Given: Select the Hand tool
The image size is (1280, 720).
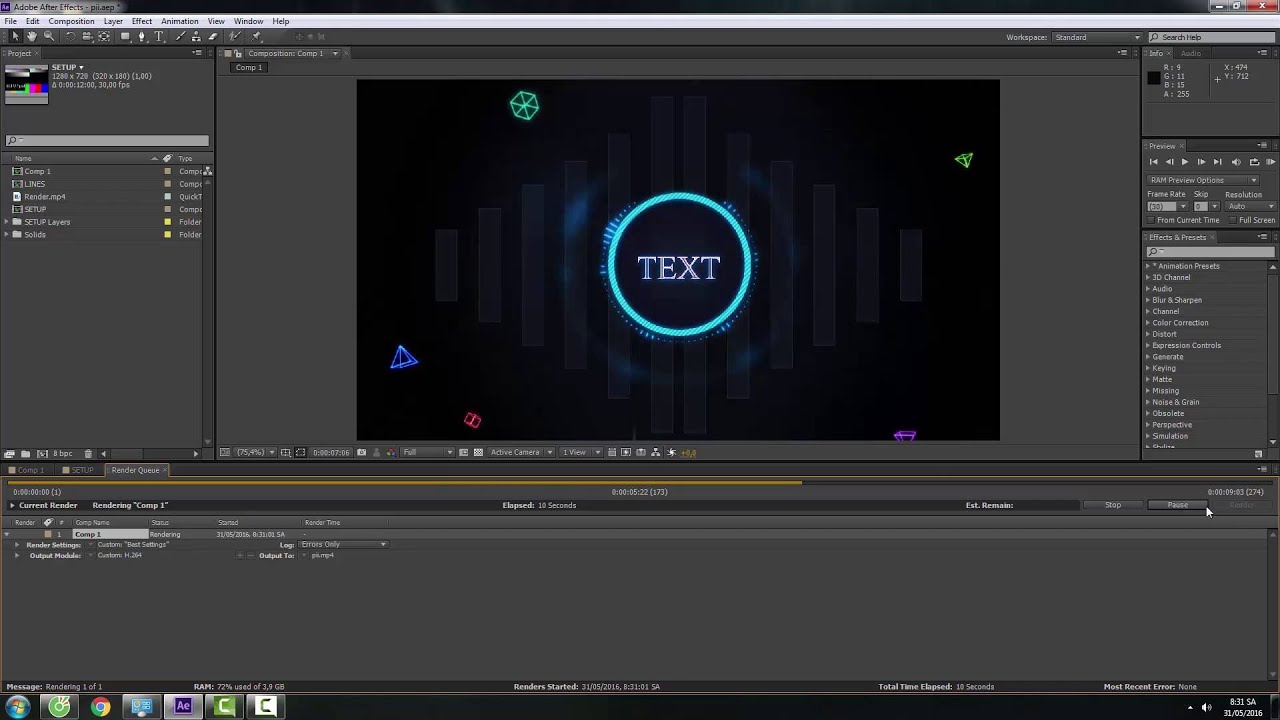Looking at the screenshot, I should (31, 37).
